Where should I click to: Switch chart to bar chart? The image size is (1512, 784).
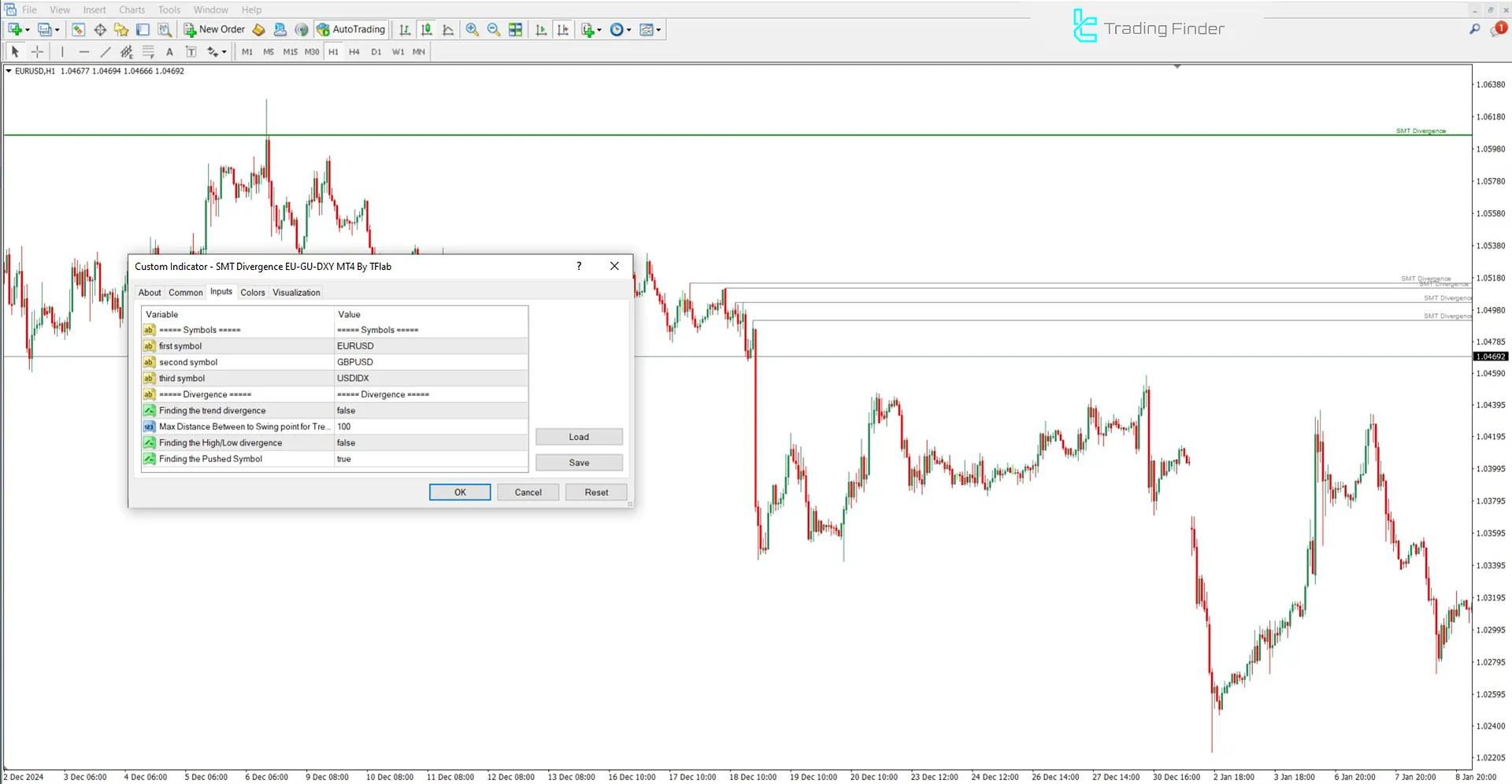coord(405,30)
